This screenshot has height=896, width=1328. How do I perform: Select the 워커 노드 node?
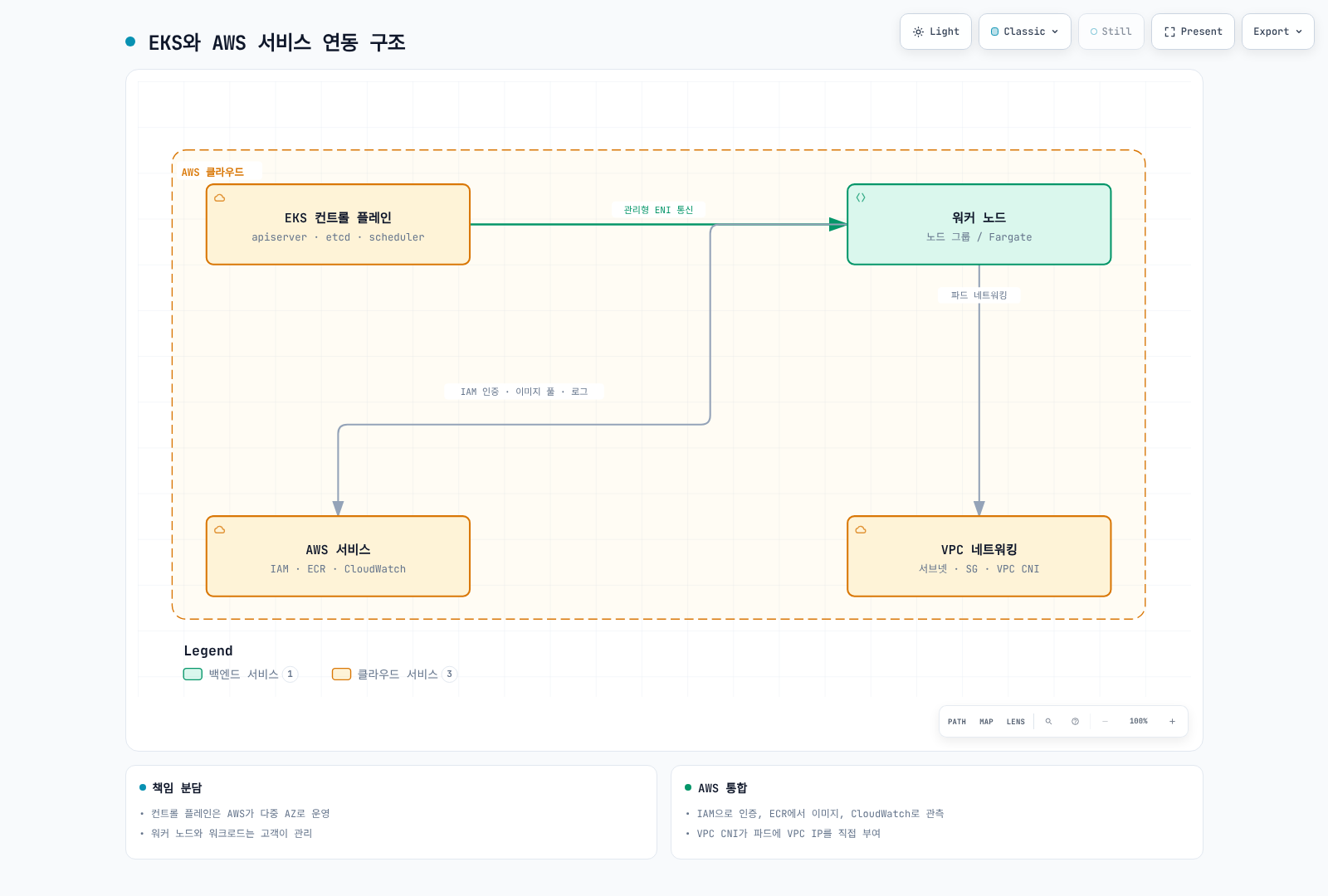(979, 225)
